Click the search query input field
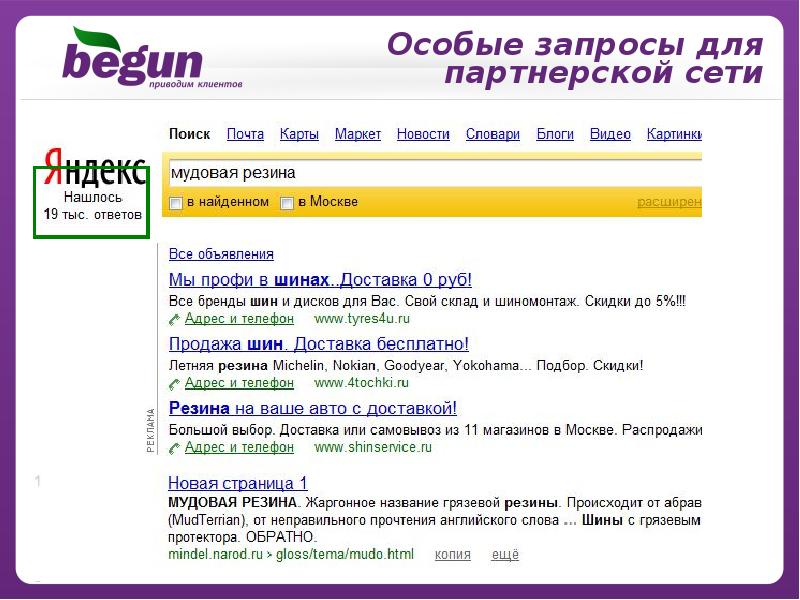800x600 pixels. pos(430,172)
